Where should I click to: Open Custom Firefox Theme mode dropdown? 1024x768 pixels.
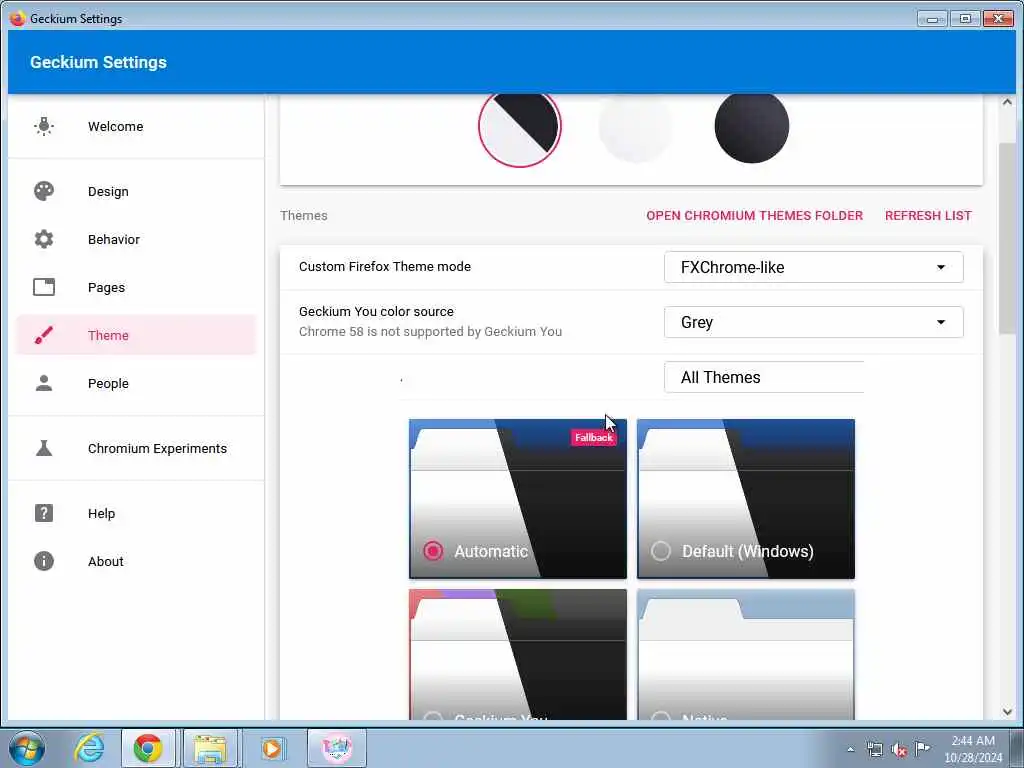point(813,267)
